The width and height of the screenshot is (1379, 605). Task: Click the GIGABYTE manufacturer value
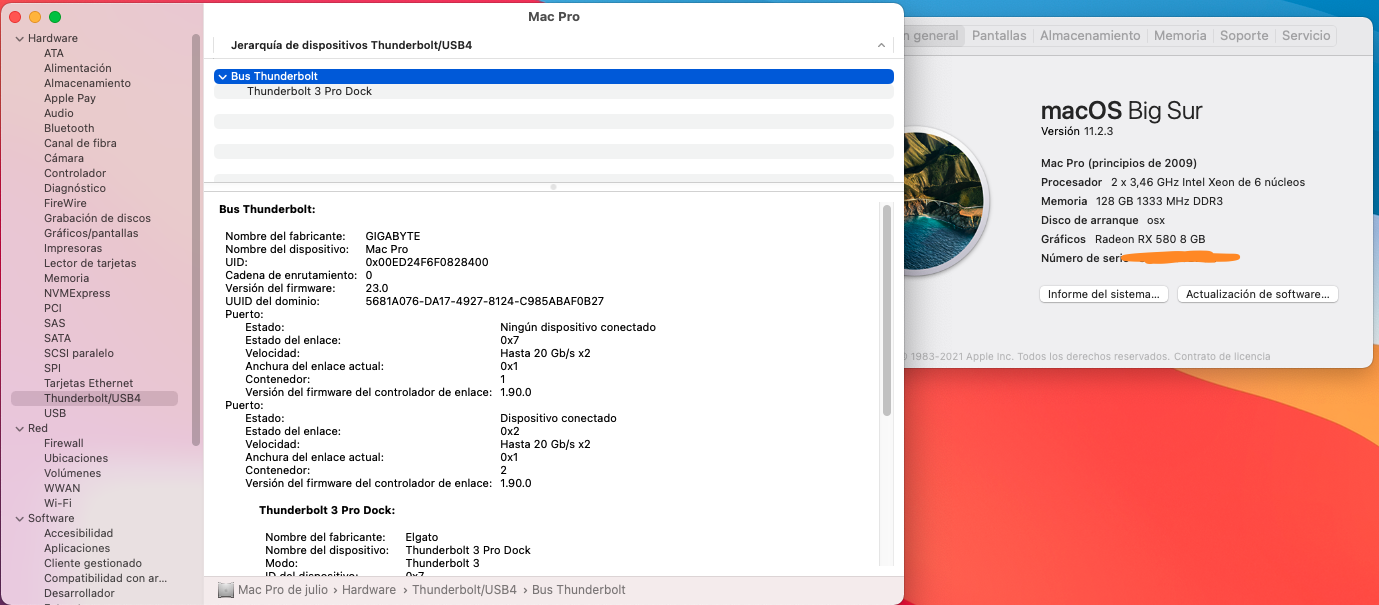point(393,236)
